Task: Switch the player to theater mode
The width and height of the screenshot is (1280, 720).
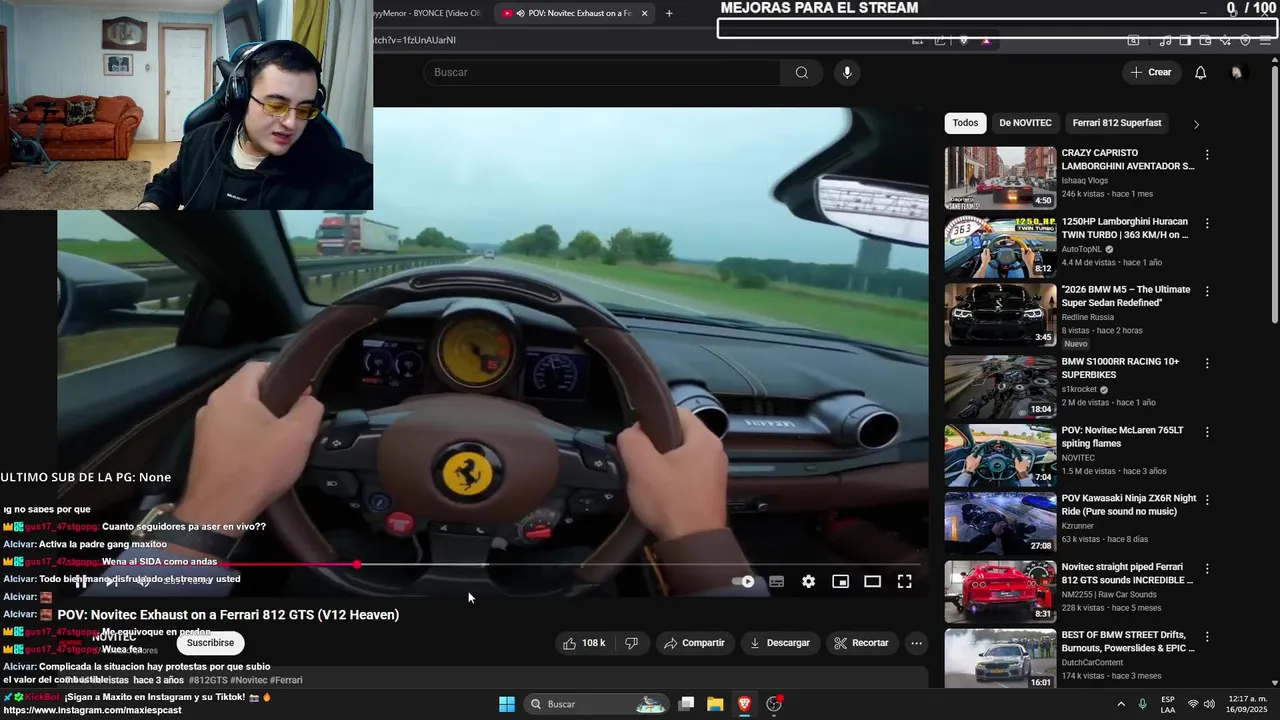Action: (x=872, y=581)
